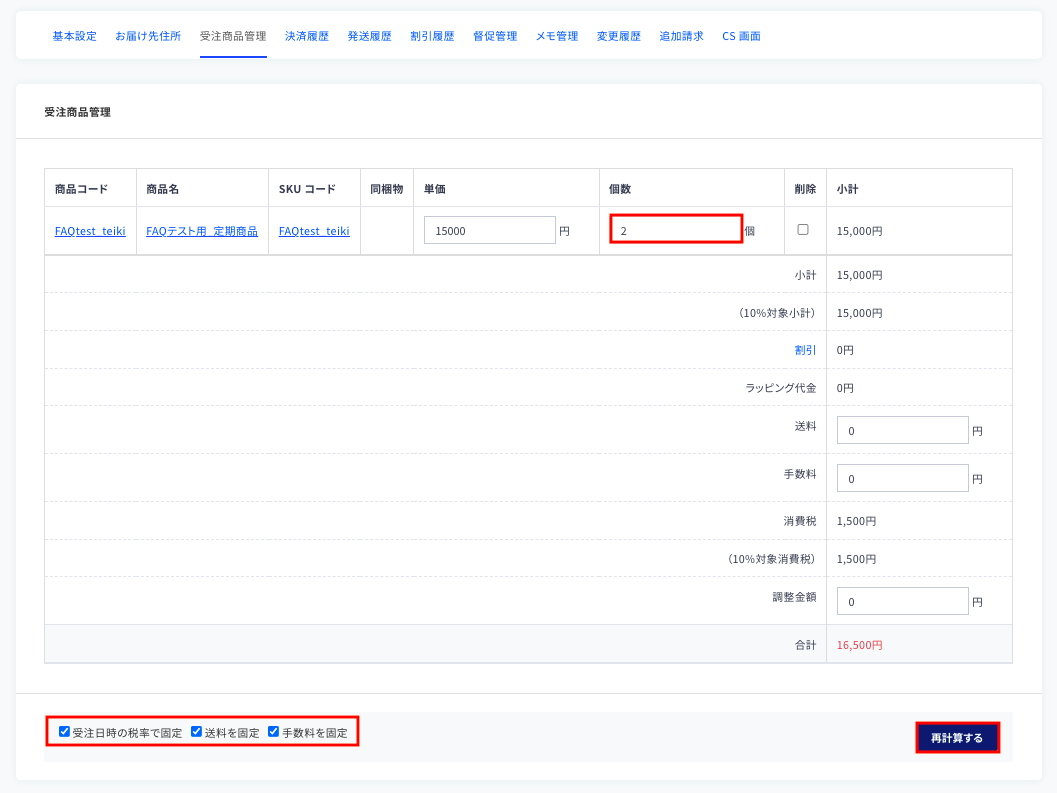Focus the 手数料 fee input field
1057x793 pixels.
click(x=903, y=478)
